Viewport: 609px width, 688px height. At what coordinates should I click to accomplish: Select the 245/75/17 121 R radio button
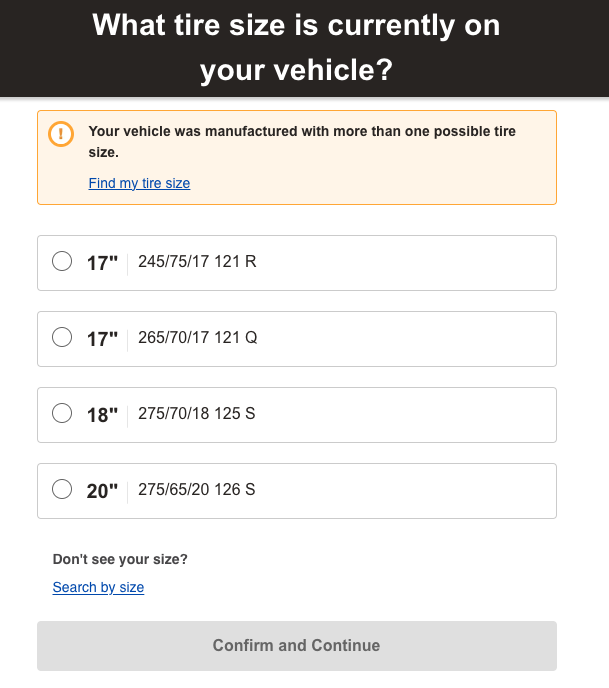(x=62, y=261)
